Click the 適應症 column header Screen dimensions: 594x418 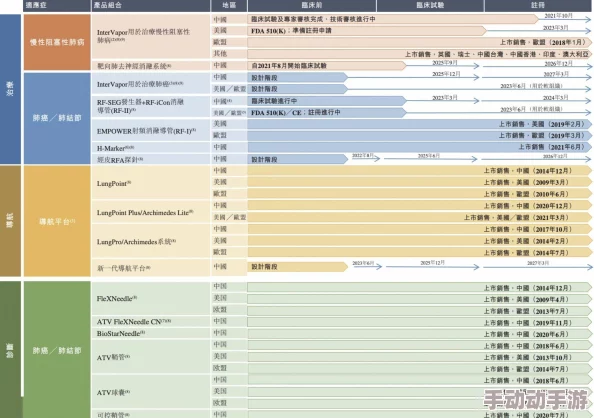(x=57, y=5)
